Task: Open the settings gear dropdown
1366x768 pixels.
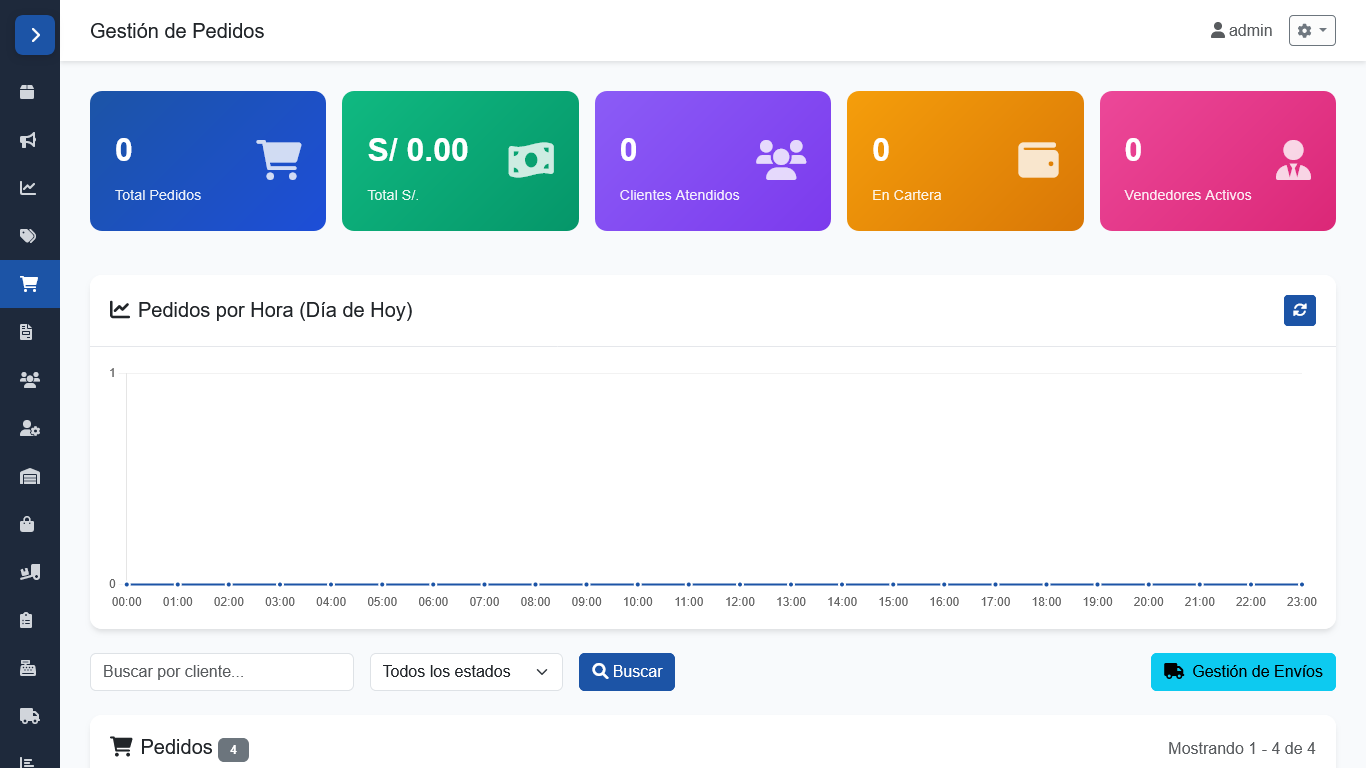Action: click(x=1311, y=30)
